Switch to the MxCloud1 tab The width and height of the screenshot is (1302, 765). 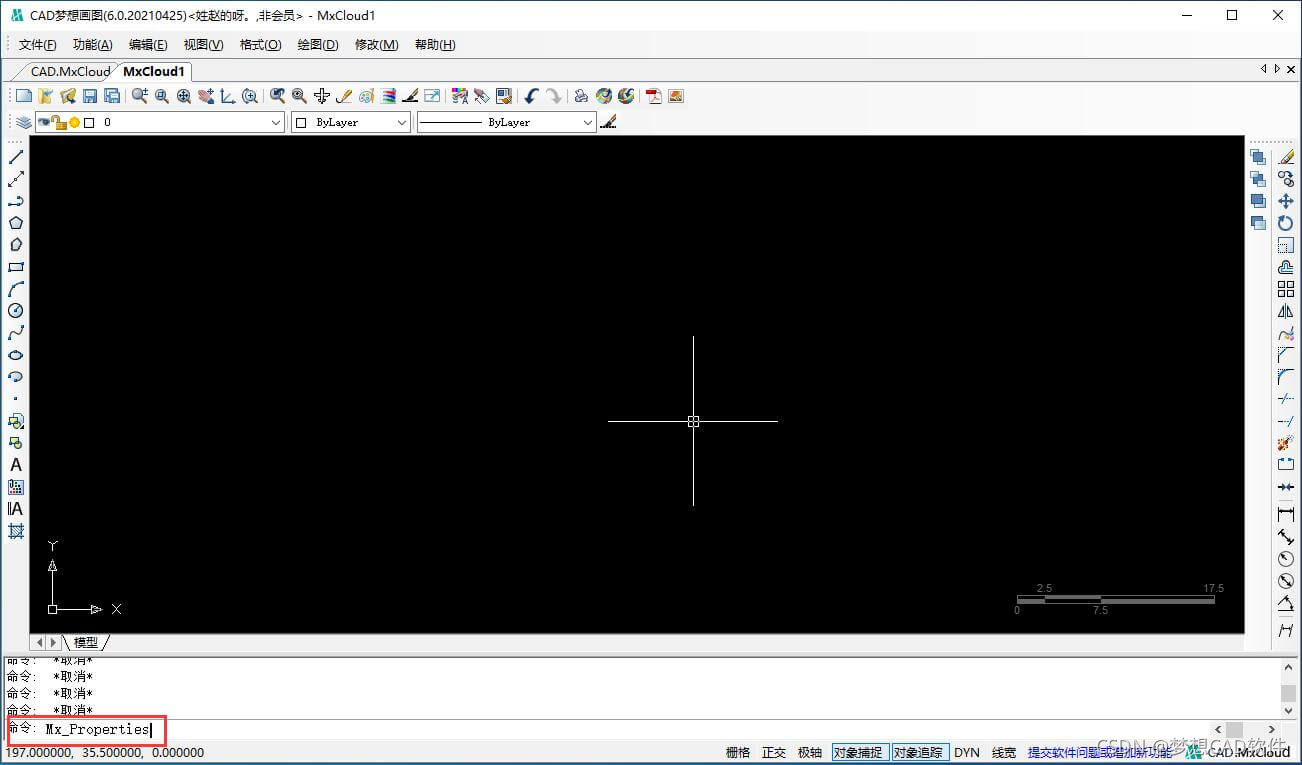[154, 71]
